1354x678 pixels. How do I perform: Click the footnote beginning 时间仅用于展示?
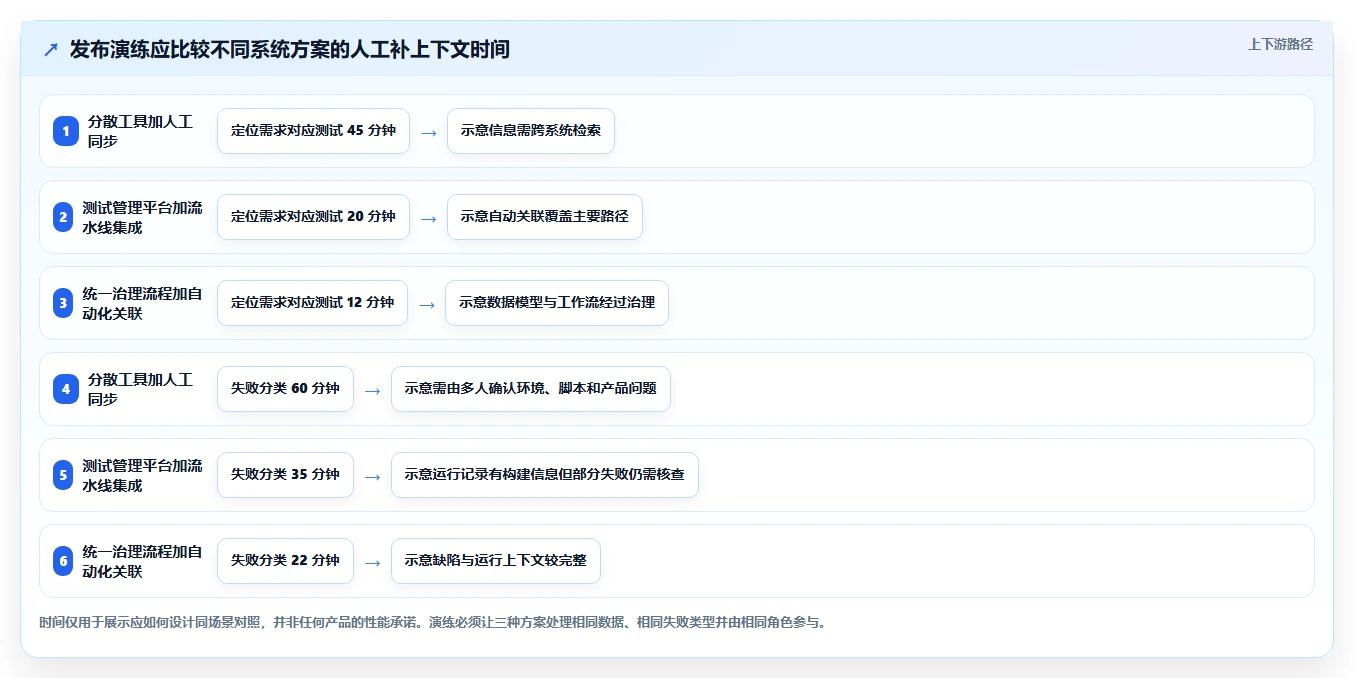click(x=433, y=622)
